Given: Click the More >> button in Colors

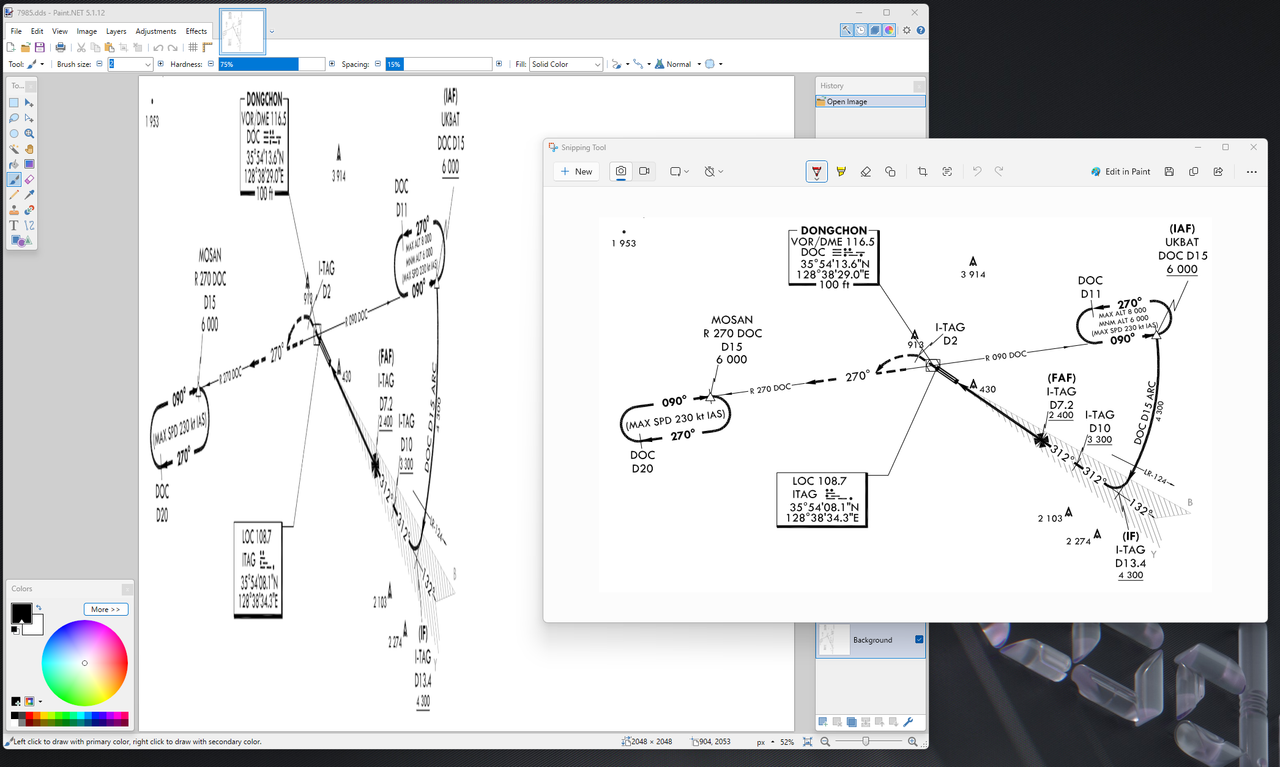Looking at the screenshot, I should tap(106, 609).
